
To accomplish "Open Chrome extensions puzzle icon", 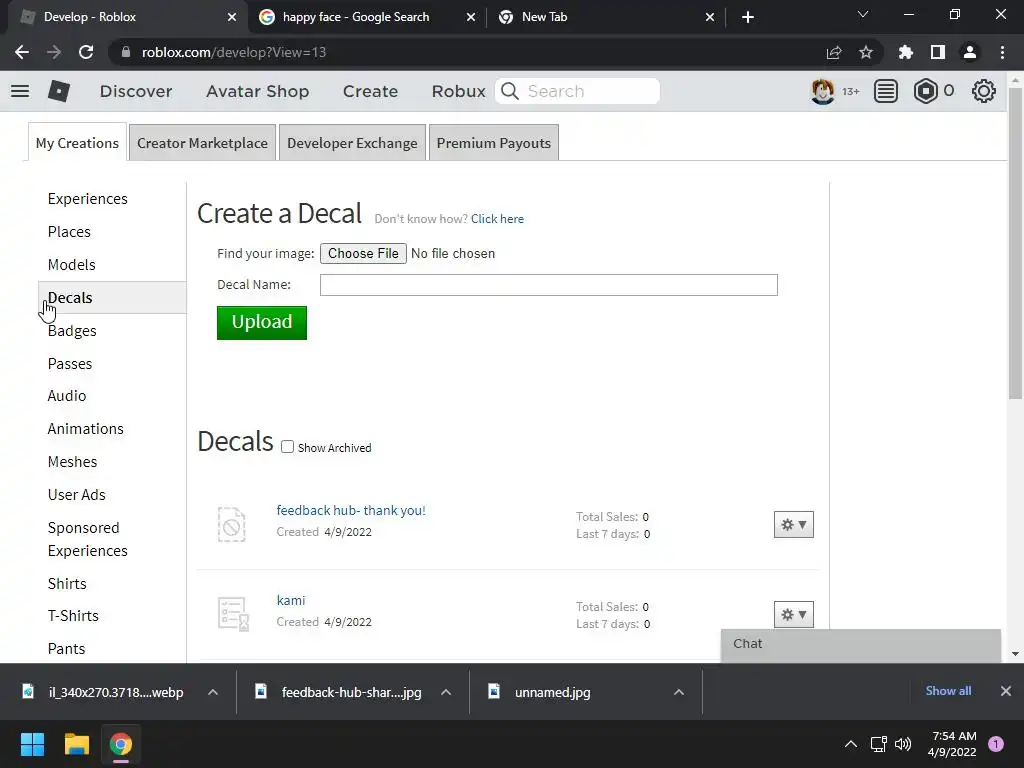I will click(x=906, y=52).
